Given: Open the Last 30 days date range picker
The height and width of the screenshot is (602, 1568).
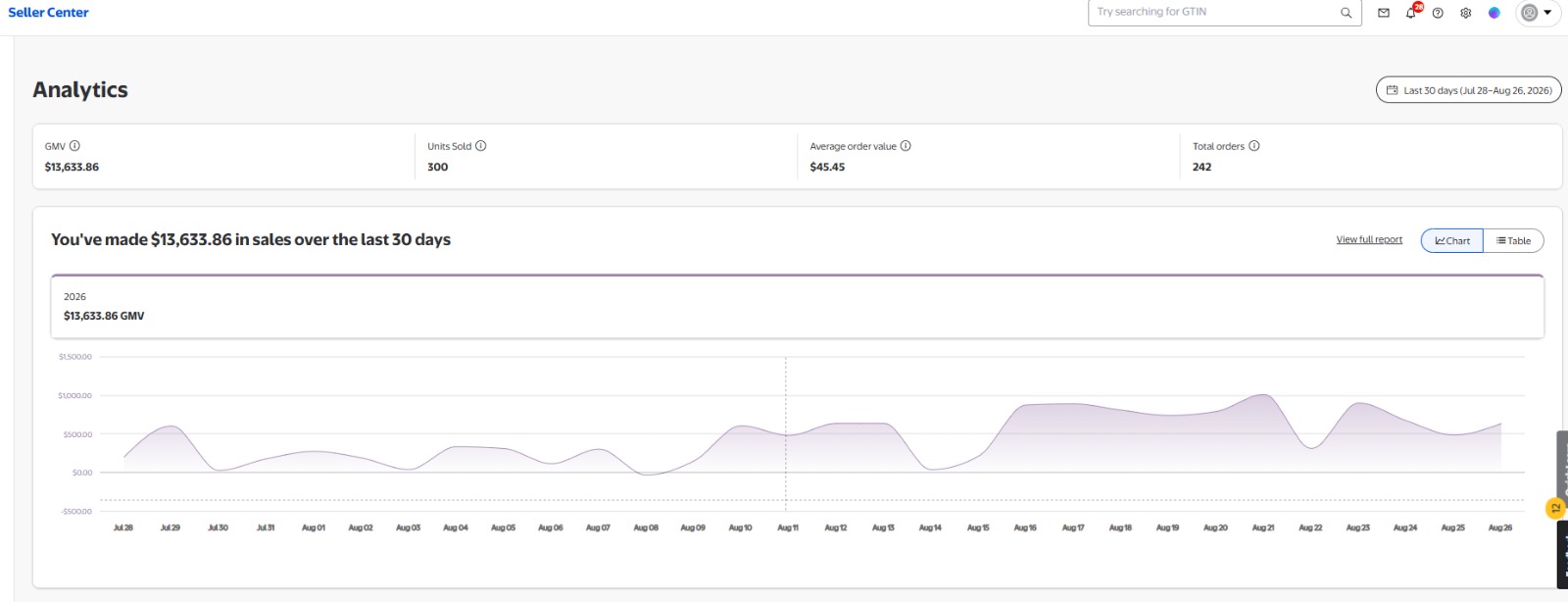Looking at the screenshot, I should coord(1468,90).
